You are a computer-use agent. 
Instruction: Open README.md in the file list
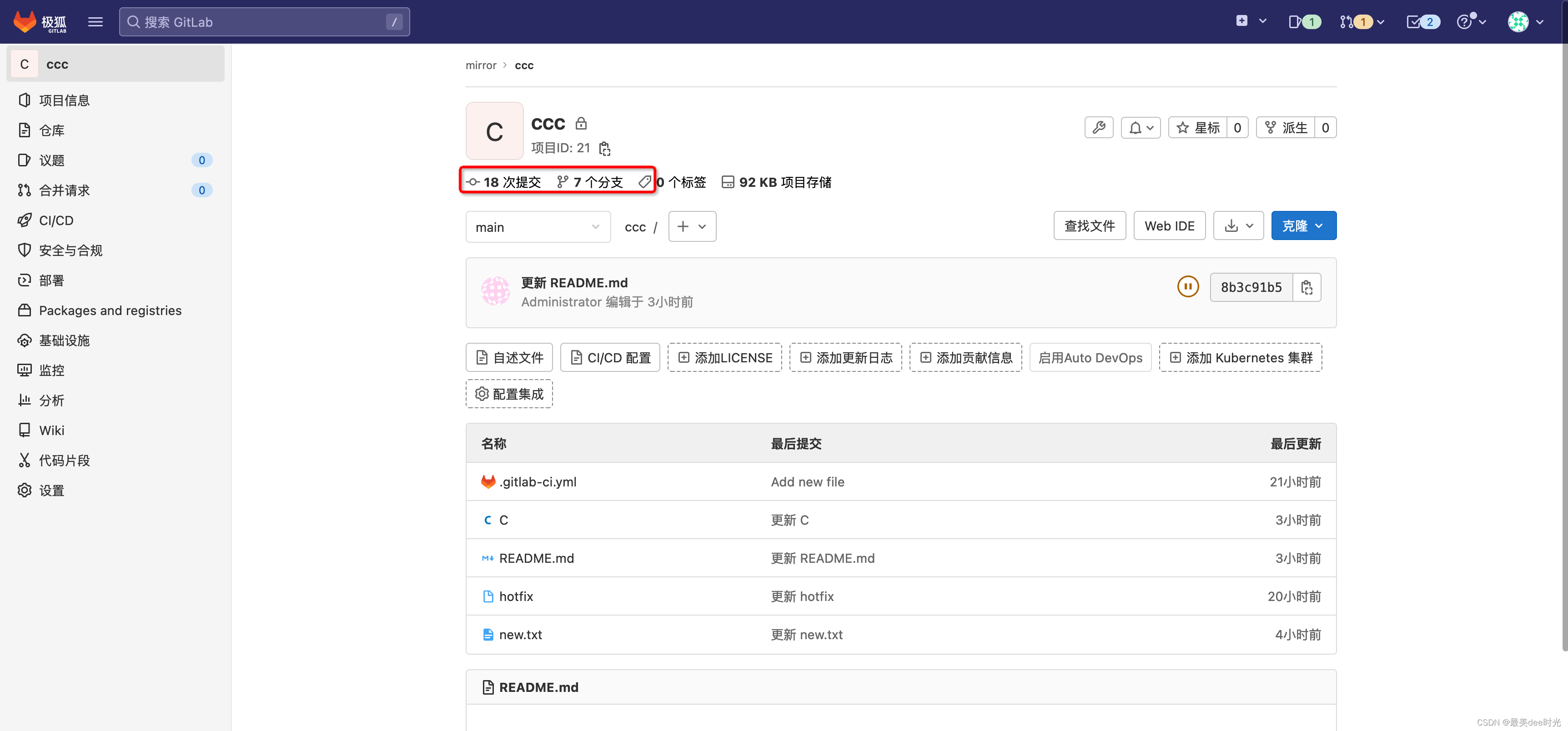(x=536, y=558)
